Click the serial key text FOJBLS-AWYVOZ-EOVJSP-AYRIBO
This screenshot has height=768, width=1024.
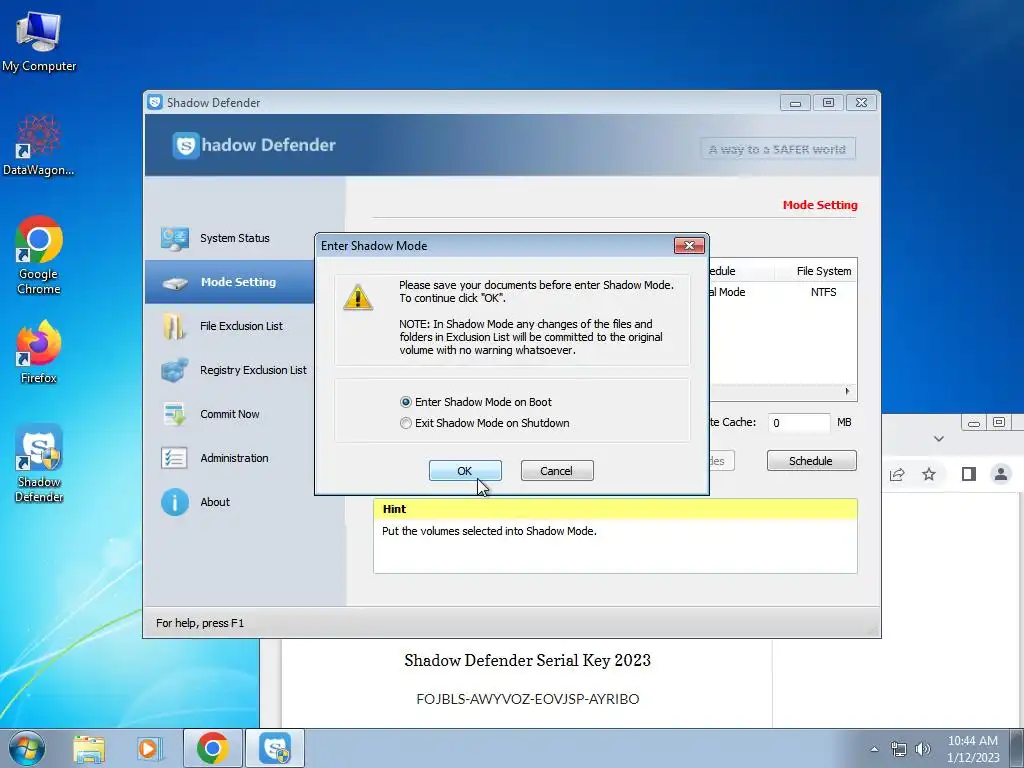[528, 699]
